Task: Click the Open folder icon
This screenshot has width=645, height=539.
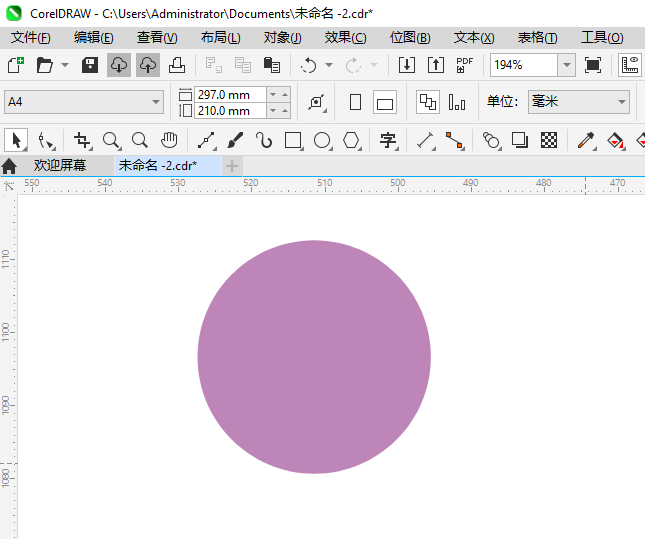Action: (x=44, y=65)
